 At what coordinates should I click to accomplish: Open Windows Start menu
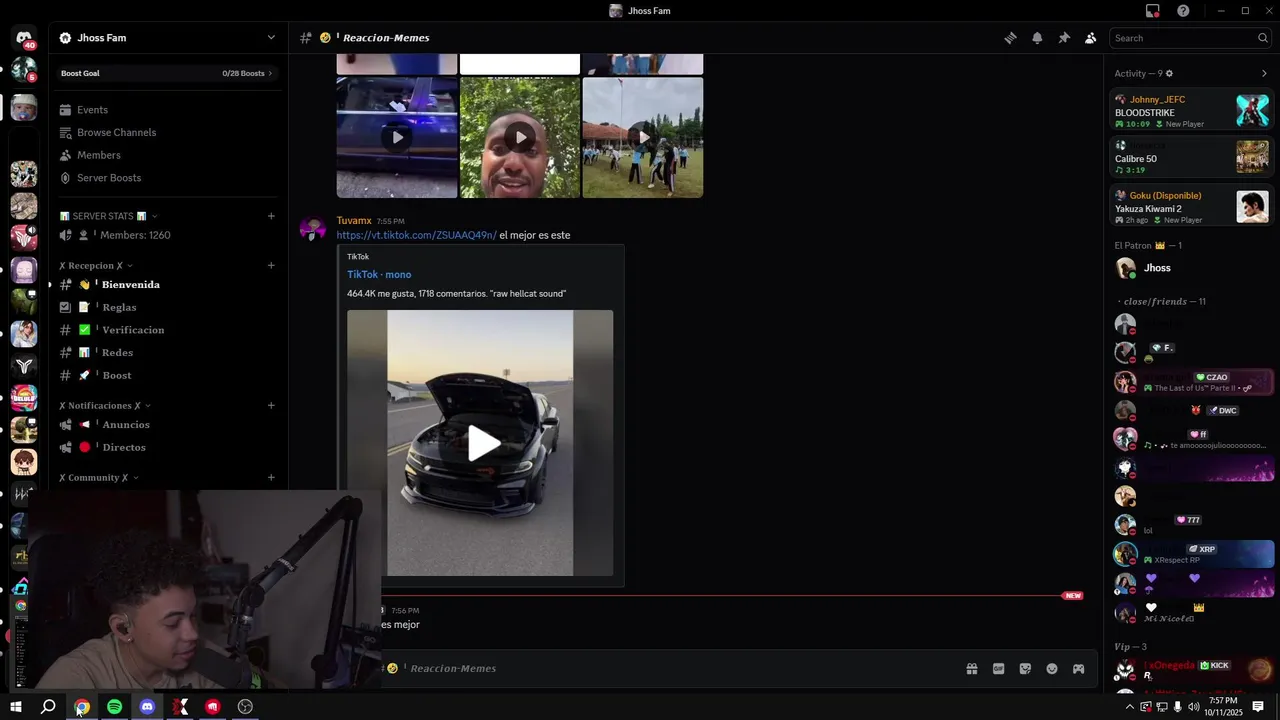click(15, 707)
